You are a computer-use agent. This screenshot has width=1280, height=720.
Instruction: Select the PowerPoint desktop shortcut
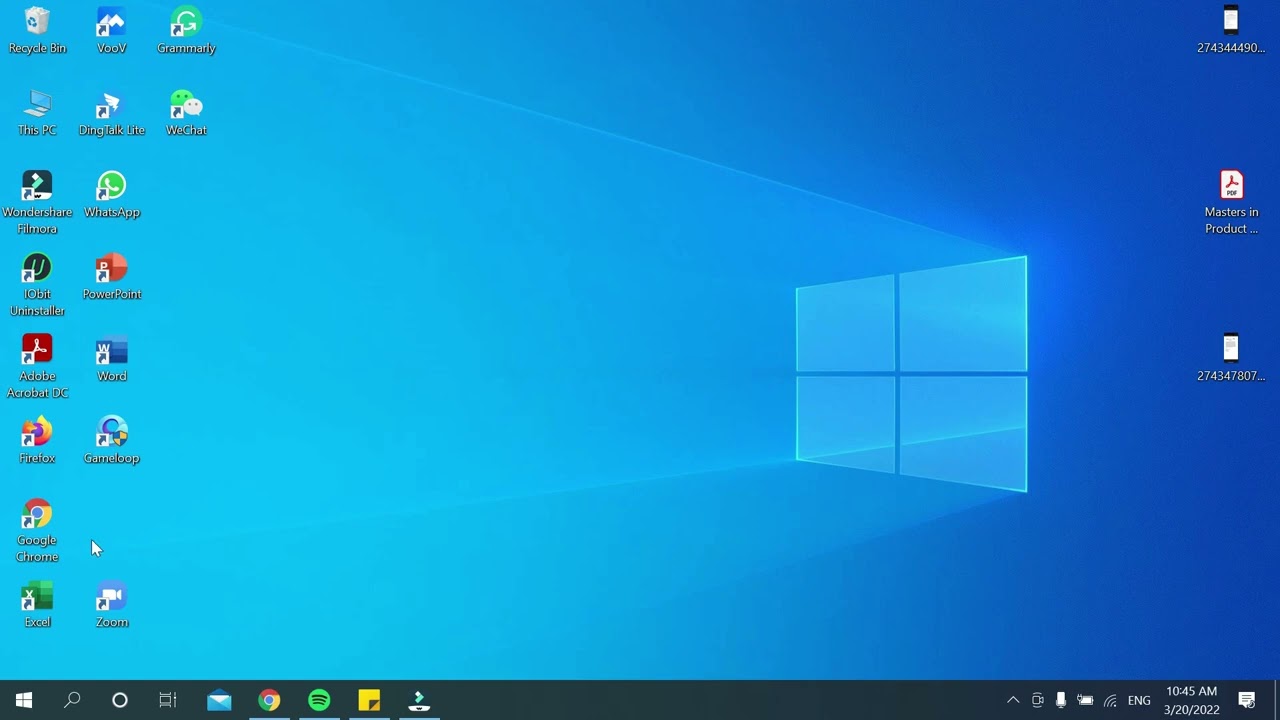[x=111, y=276]
